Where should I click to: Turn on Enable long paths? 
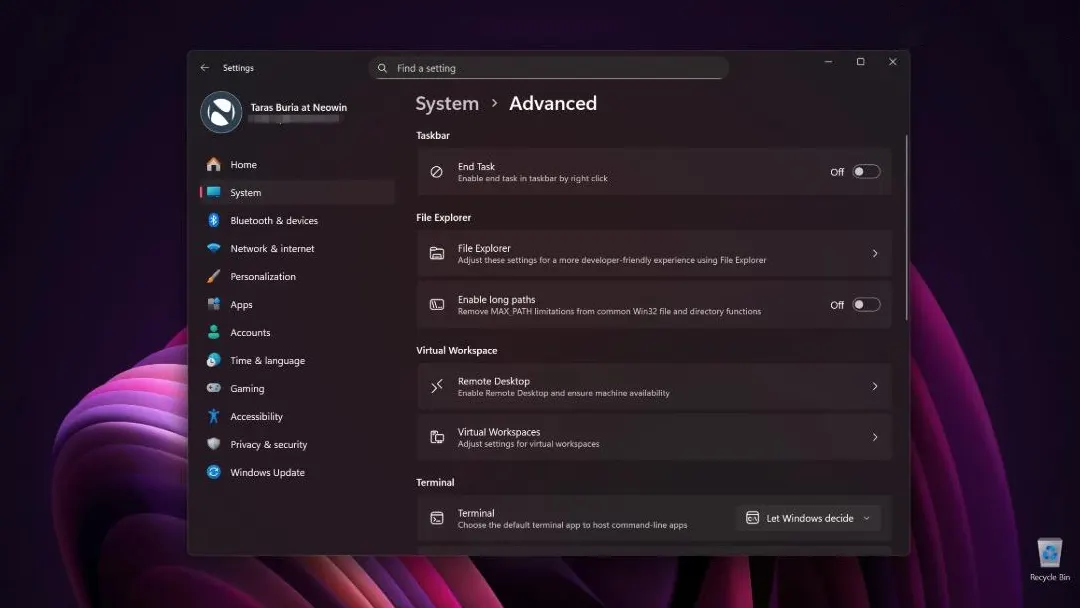coord(866,304)
